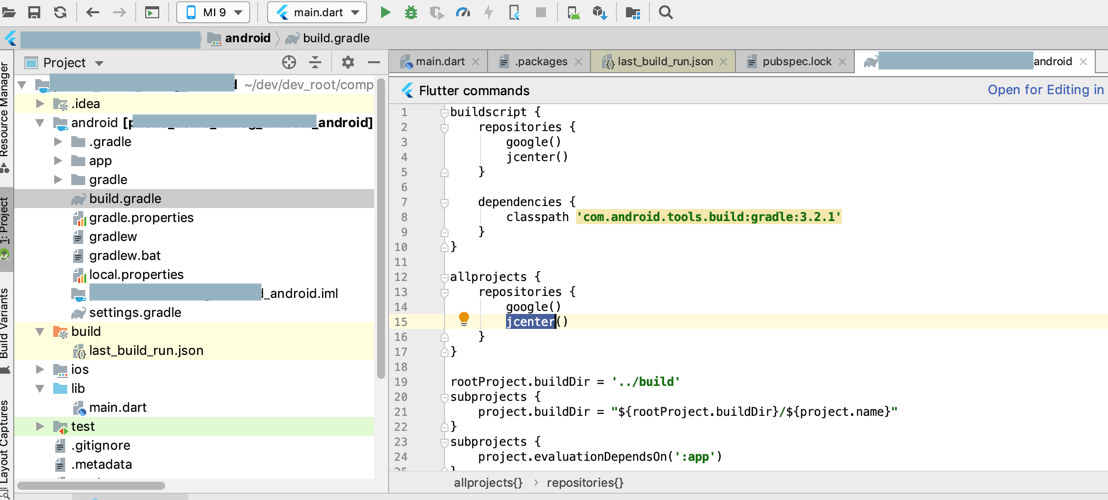1108x500 pixels.
Task: Switch to the pubspec.lock tab
Action: tap(796, 61)
